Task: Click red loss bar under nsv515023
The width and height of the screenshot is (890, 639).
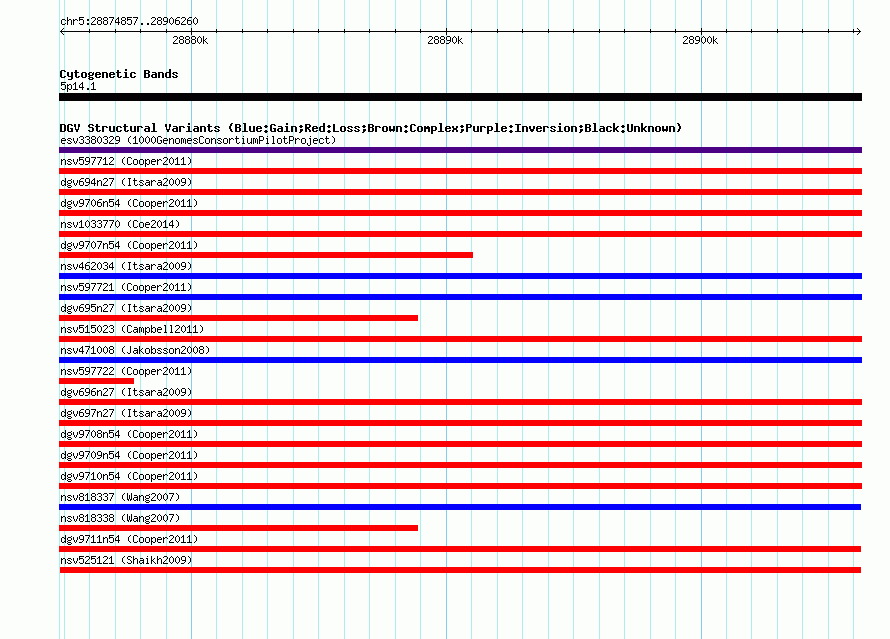Action: coord(460,339)
